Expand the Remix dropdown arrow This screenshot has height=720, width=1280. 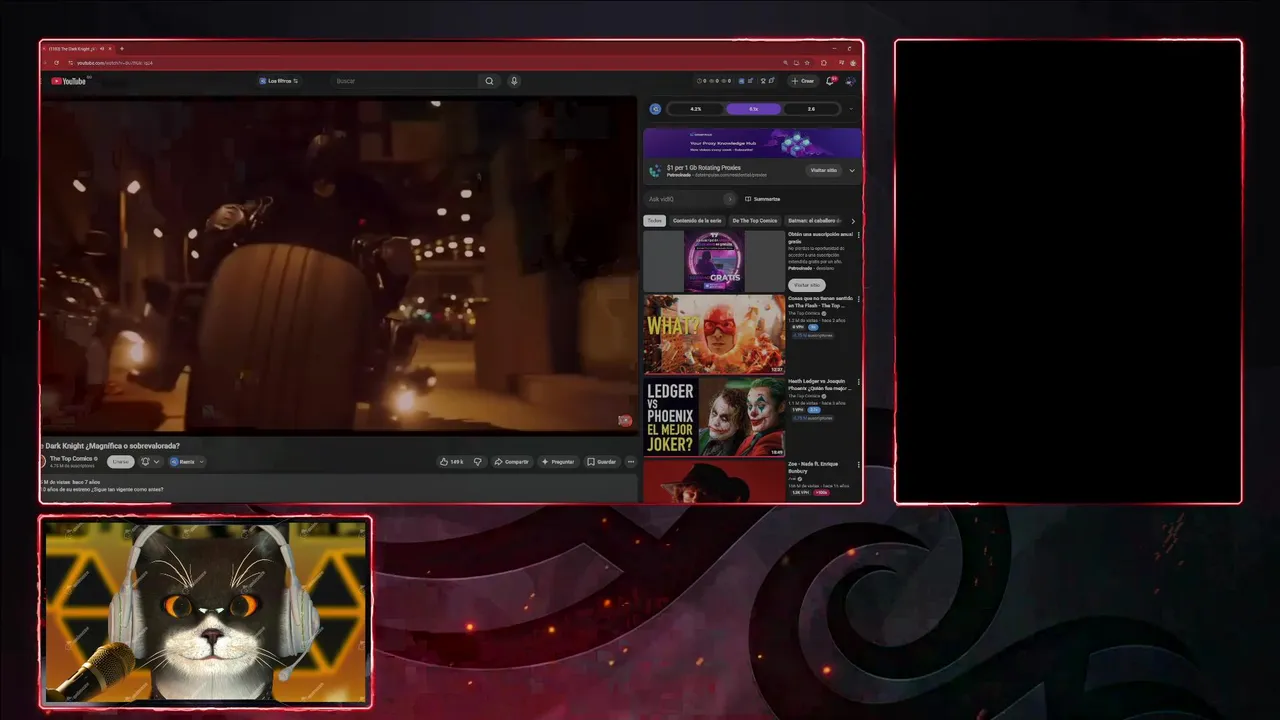[x=201, y=462]
